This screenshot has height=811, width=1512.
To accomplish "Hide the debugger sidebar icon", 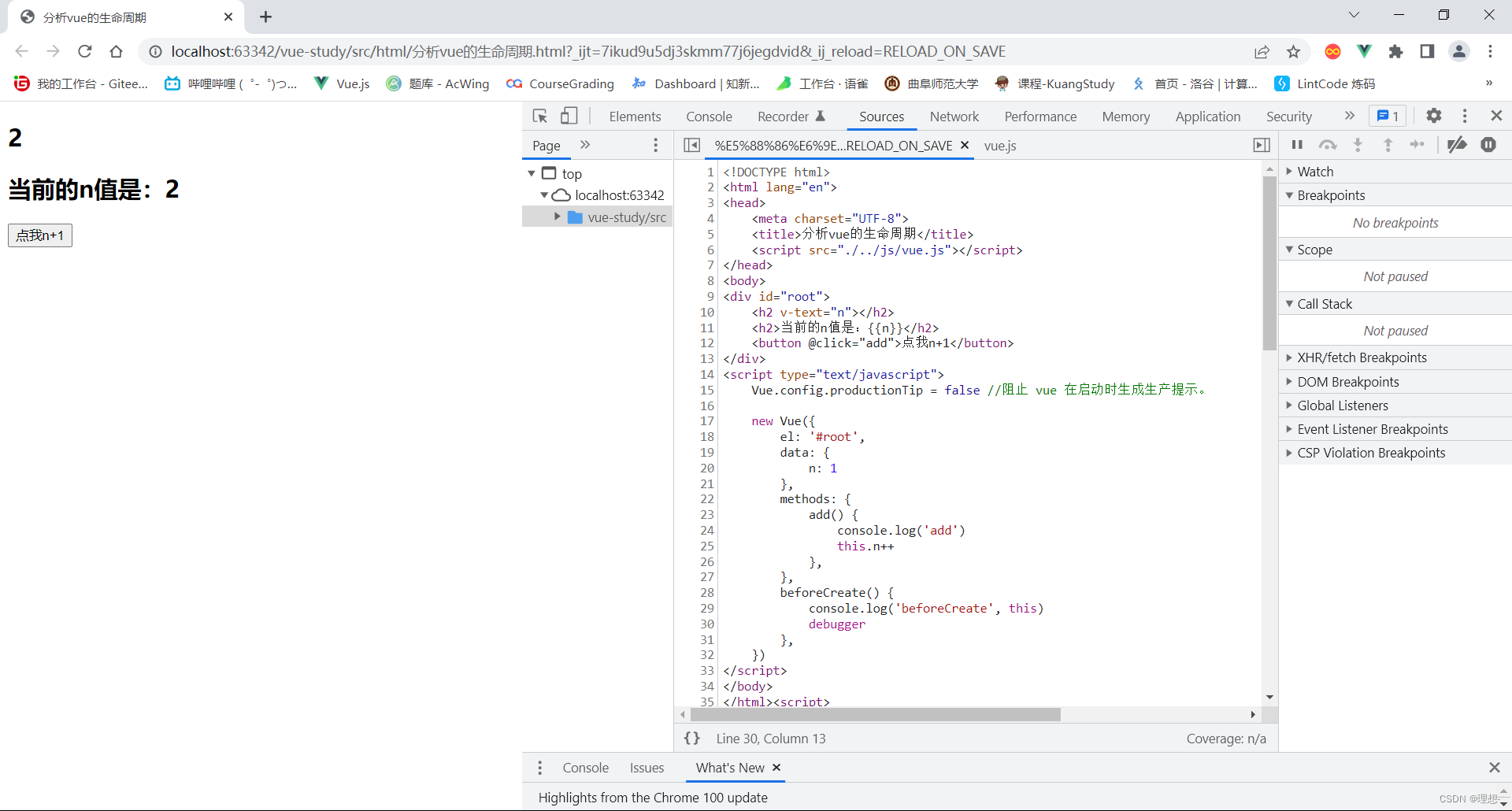I will coord(1262,145).
